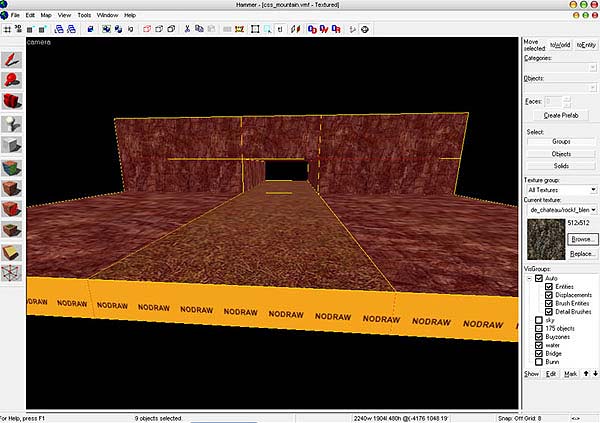Viewport: 600px width, 423px height.
Task: Select the yellow Clipping tool
Action: tap(12, 251)
